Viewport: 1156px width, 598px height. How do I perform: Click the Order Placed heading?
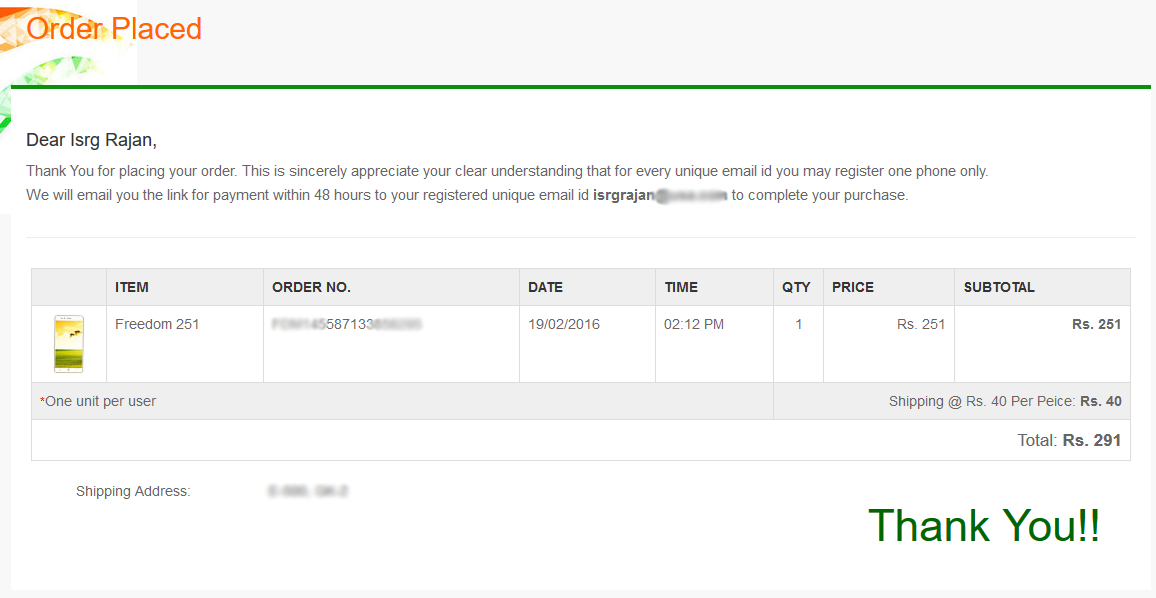[114, 29]
